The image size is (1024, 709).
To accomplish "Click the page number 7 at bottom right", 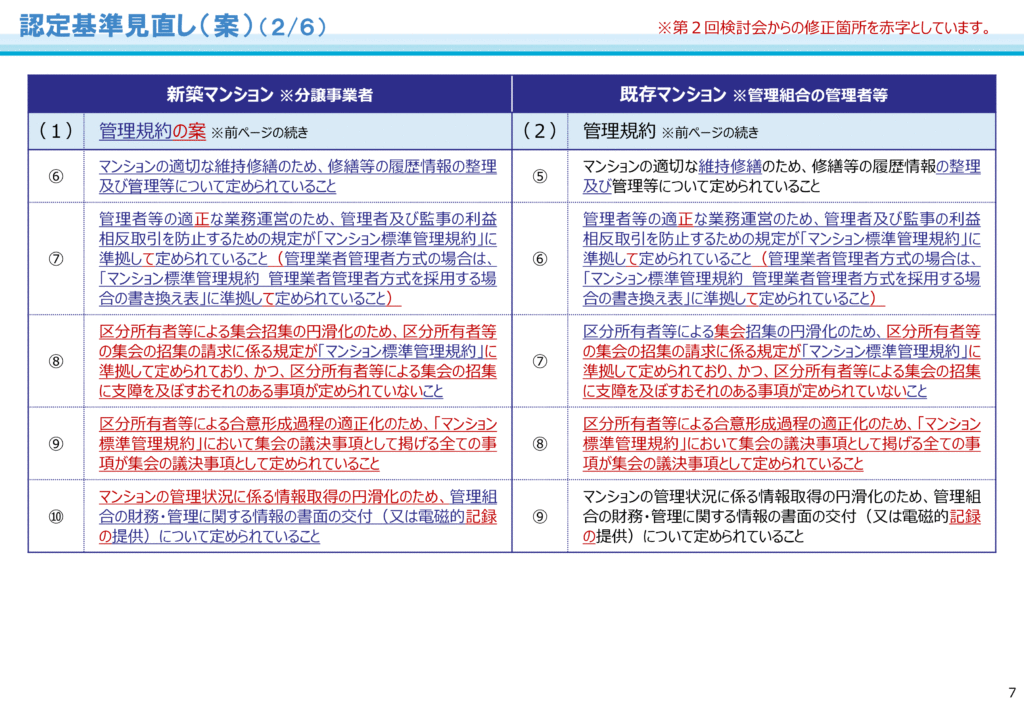I will click(1009, 693).
